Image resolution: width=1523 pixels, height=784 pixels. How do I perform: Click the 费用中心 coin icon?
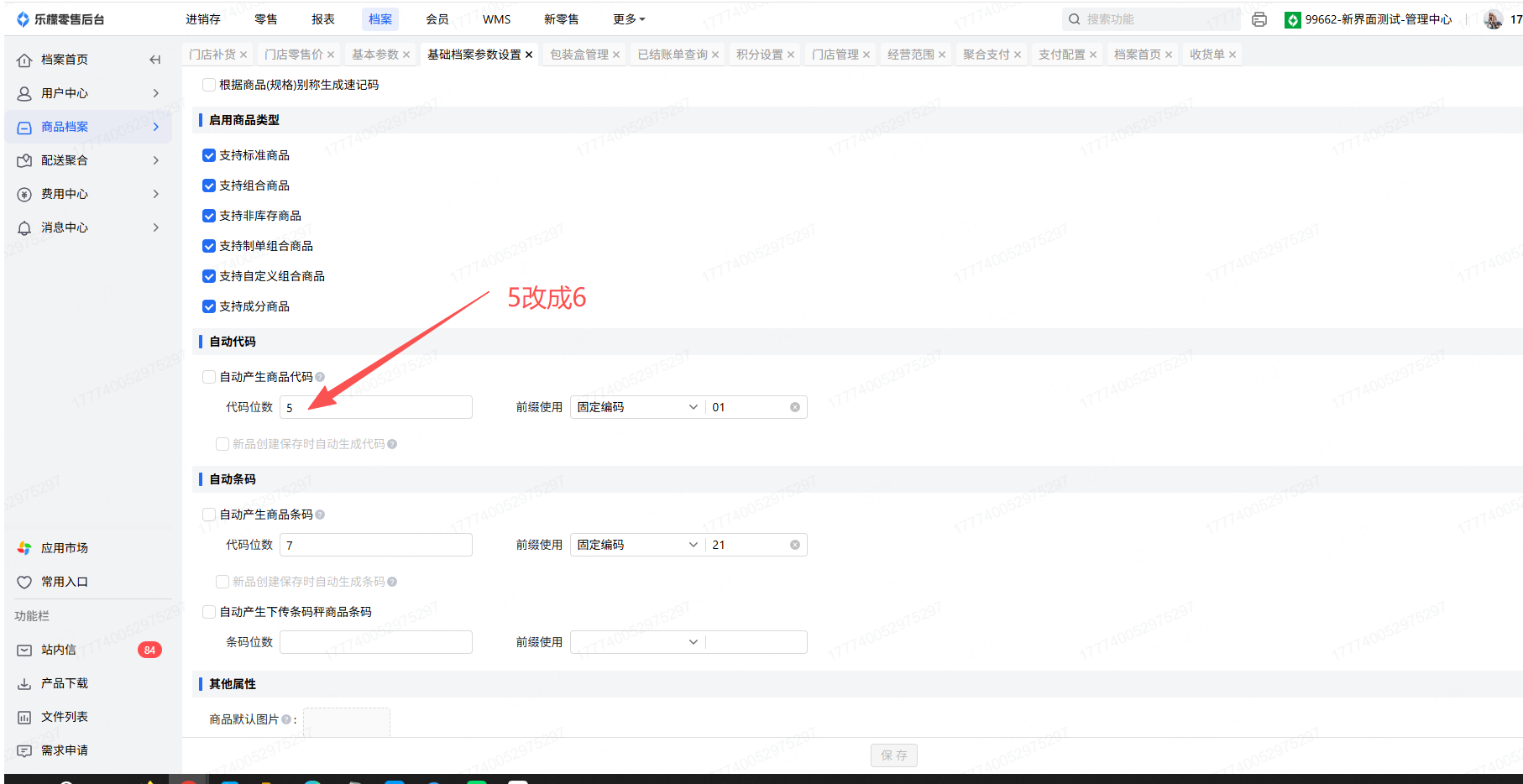[24, 194]
